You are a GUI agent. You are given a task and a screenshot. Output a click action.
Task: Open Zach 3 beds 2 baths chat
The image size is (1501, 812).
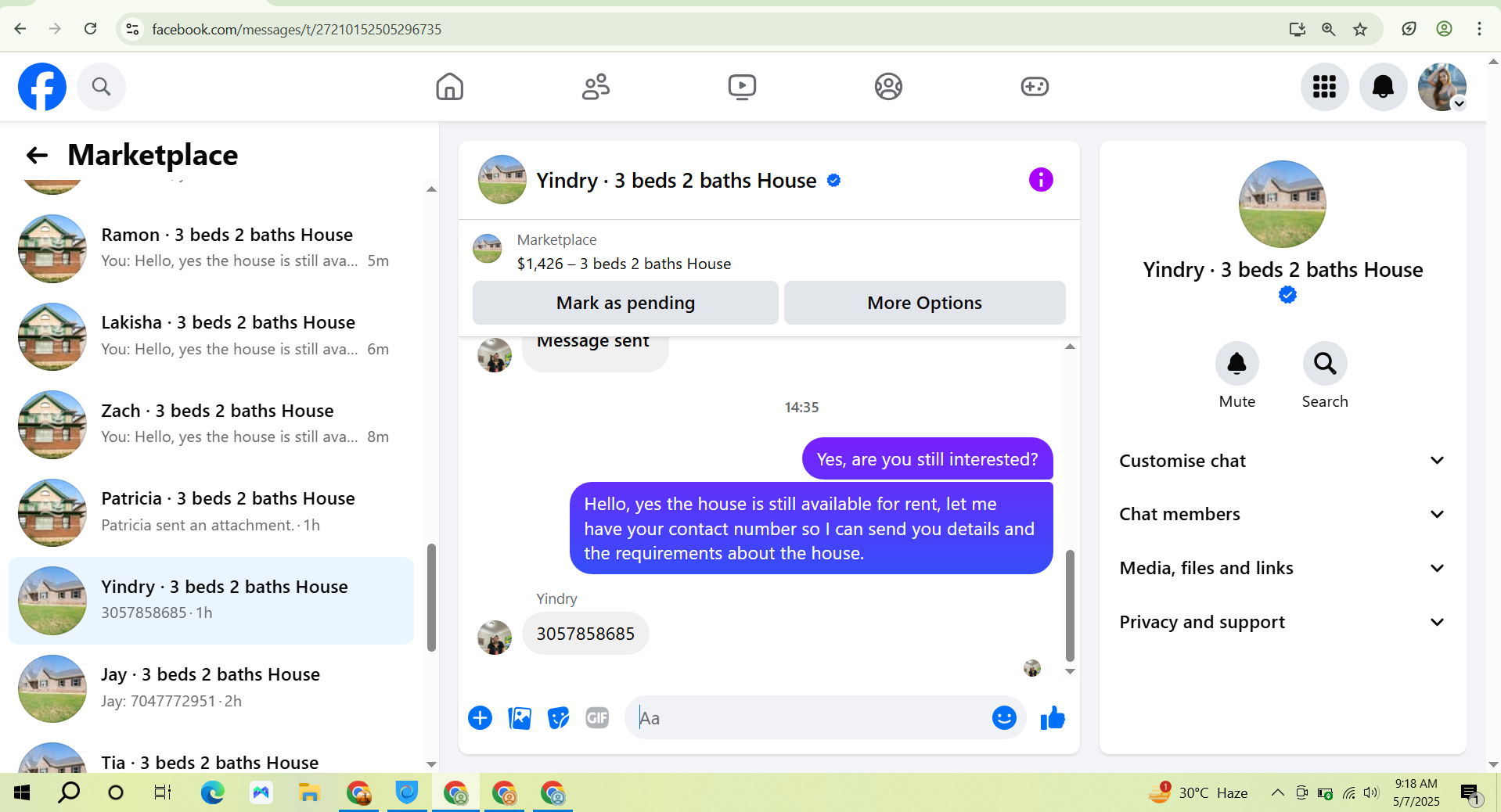[211, 424]
